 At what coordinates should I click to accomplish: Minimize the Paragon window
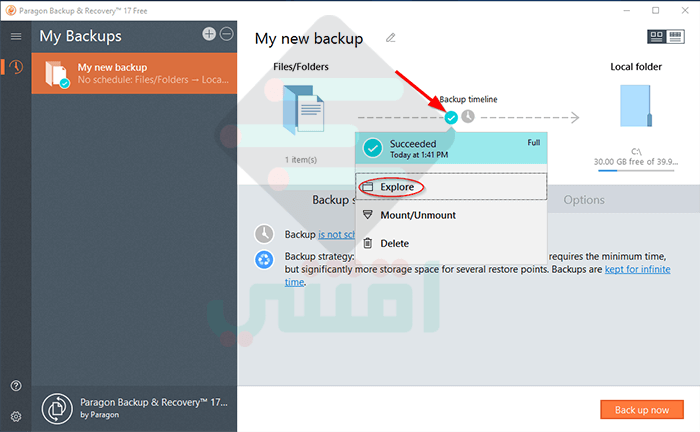(x=627, y=10)
